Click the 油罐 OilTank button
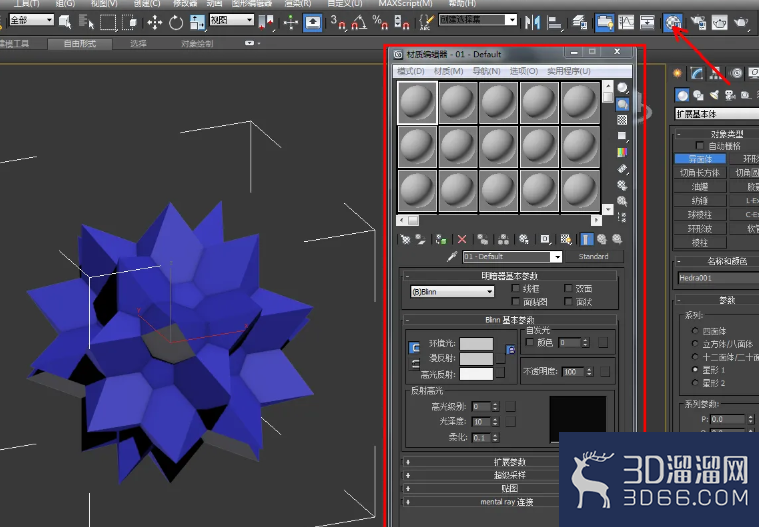759x527 pixels. 700,186
